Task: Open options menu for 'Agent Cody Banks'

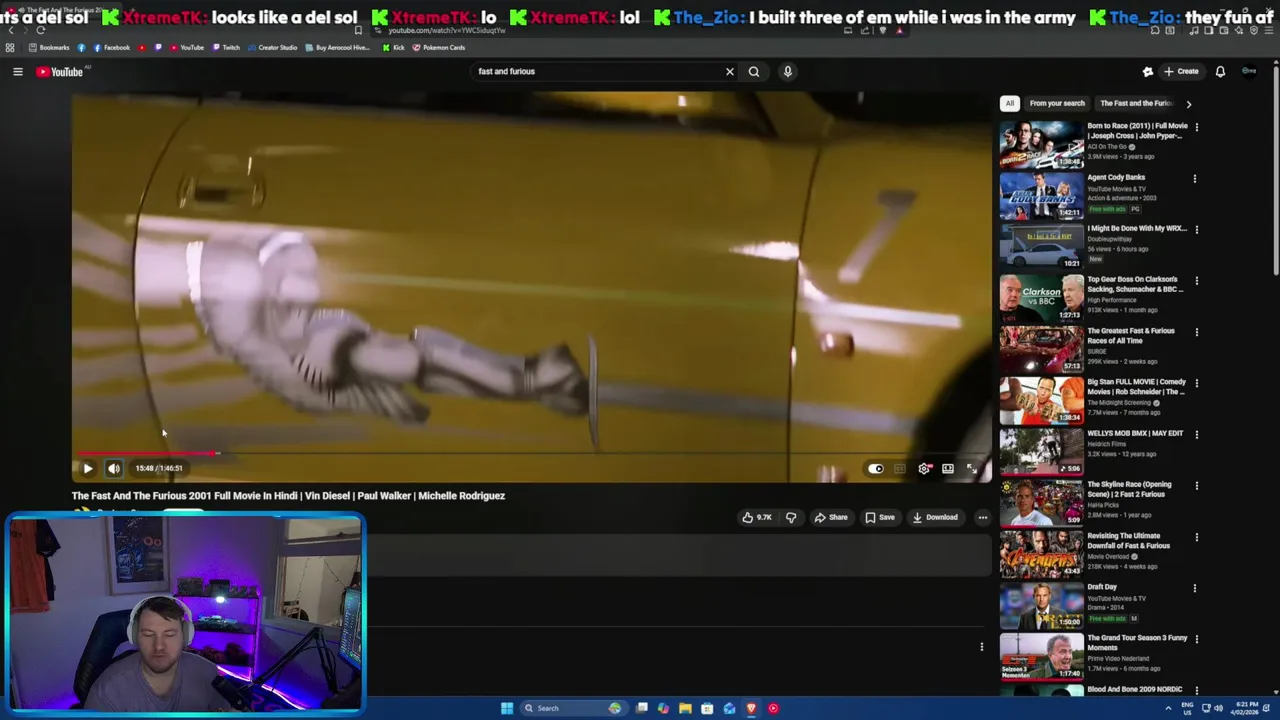Action: click(x=1196, y=179)
